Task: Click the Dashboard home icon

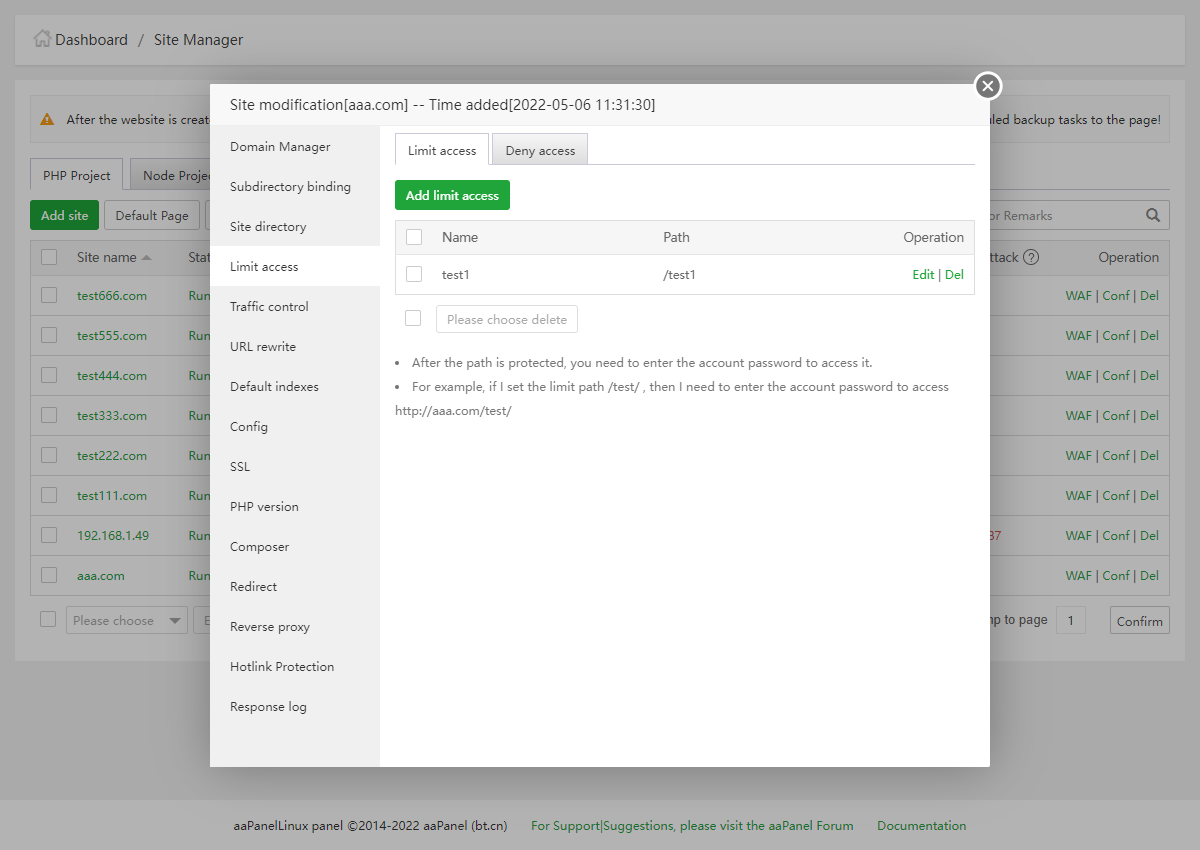Action: click(x=42, y=40)
